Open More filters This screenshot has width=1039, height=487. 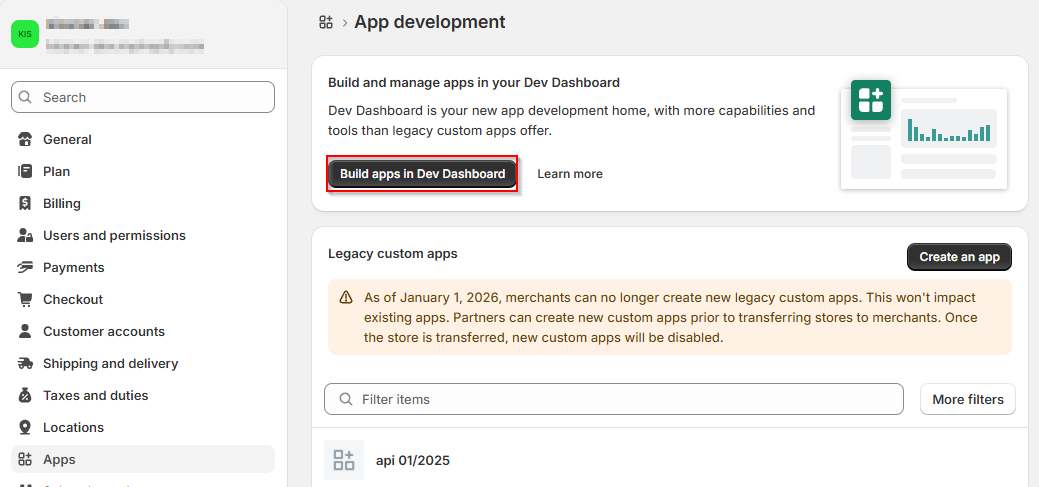(967, 400)
